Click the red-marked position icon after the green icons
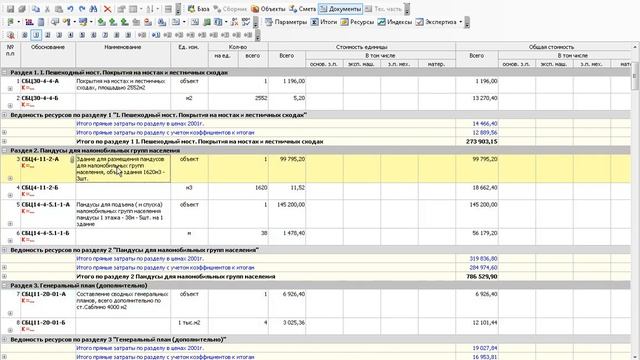 click(x=148, y=22)
